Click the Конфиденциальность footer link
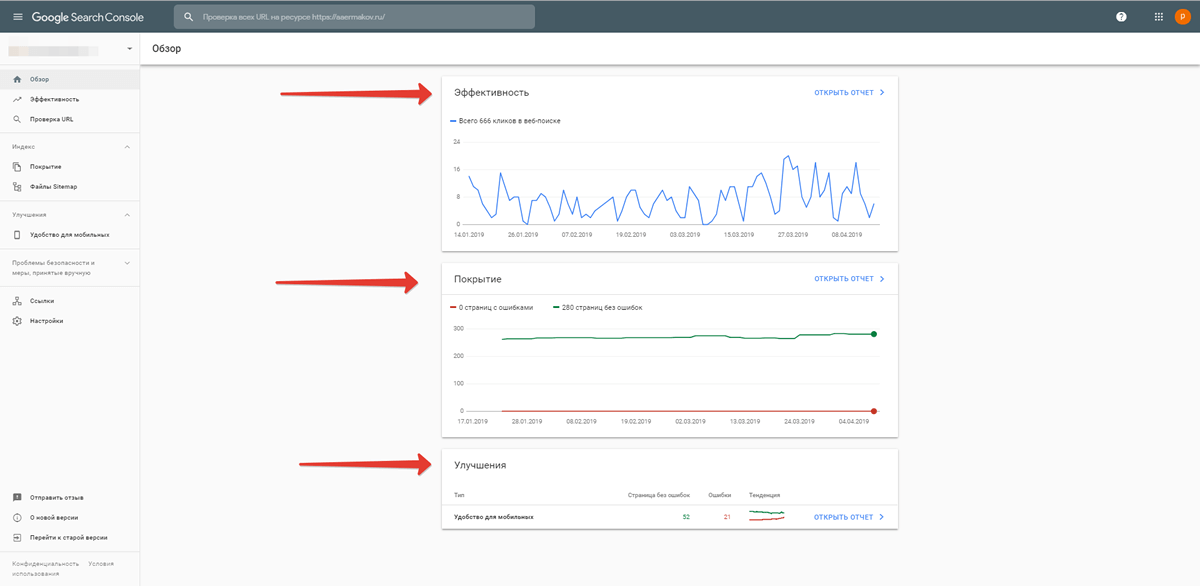Screen dimensions: 1200x586 click(x=45, y=564)
